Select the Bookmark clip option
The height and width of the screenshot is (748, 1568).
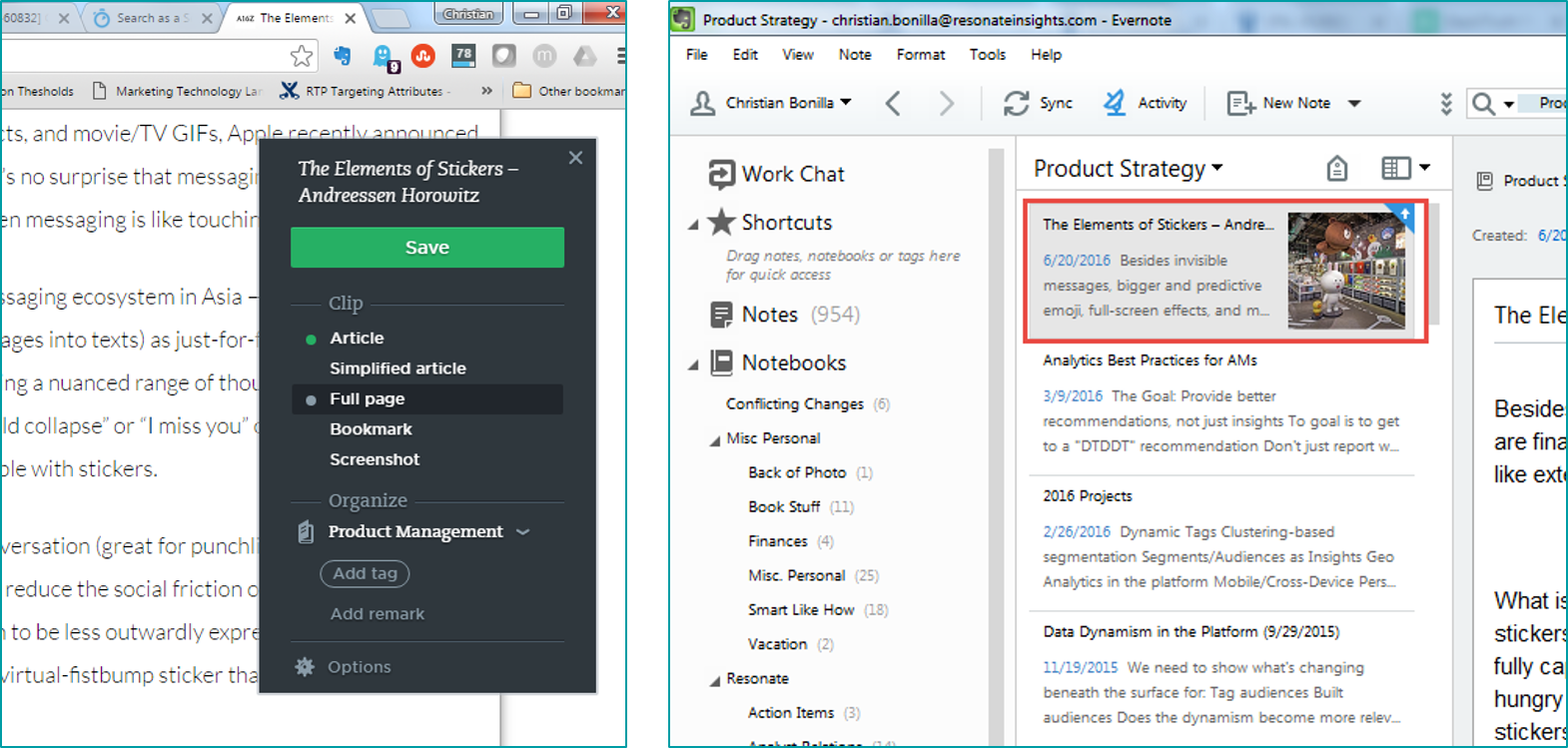pos(371,429)
